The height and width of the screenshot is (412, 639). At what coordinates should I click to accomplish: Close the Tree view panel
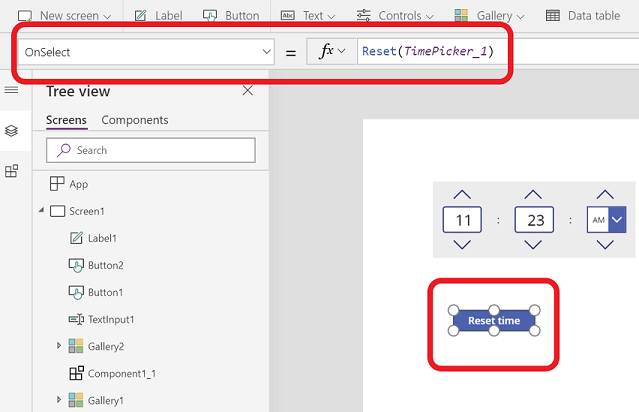coord(248,91)
